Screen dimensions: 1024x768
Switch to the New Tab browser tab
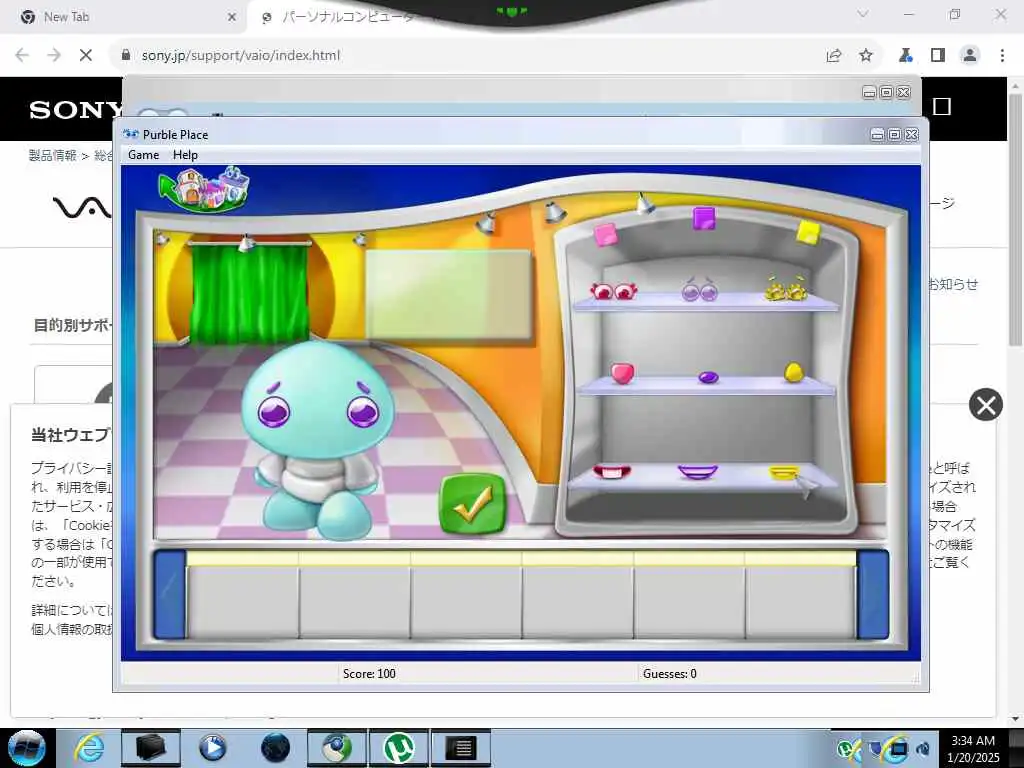[x=124, y=17]
